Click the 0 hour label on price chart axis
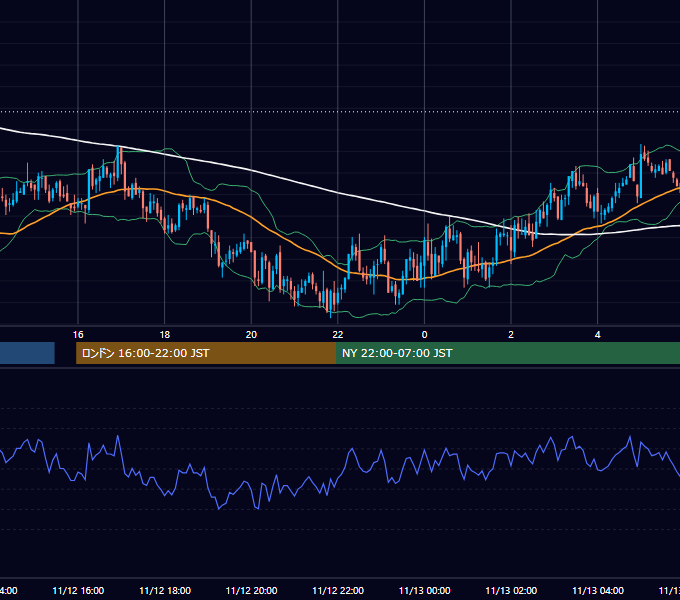Viewport: 680px width, 600px height. click(x=425, y=335)
